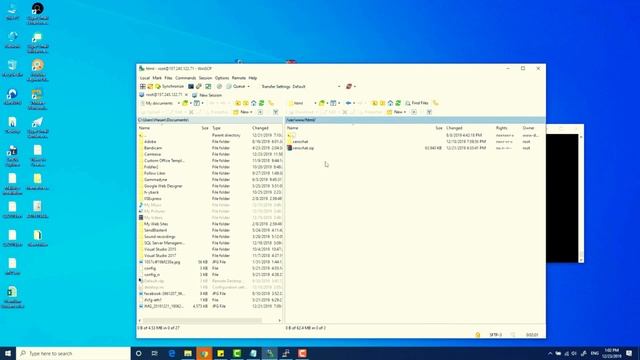Open Task View on taskbar
The image size is (640, 360).
pos(155,353)
